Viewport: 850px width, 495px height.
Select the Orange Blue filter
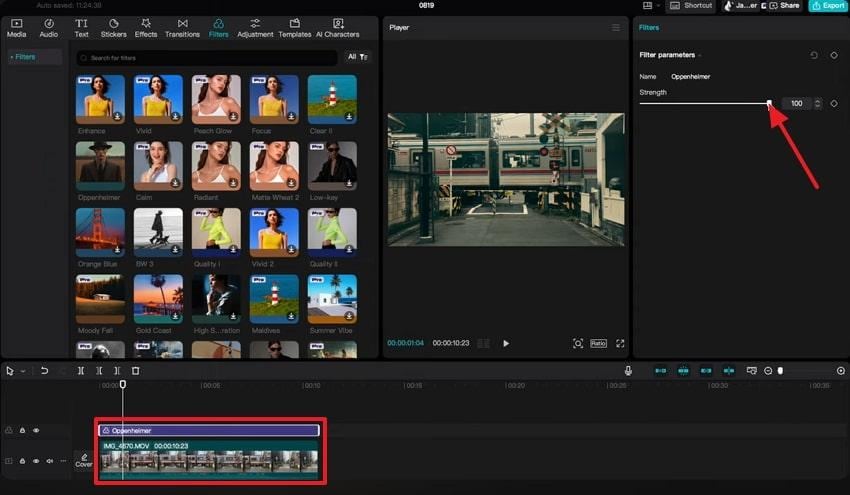pyautogui.click(x=100, y=233)
